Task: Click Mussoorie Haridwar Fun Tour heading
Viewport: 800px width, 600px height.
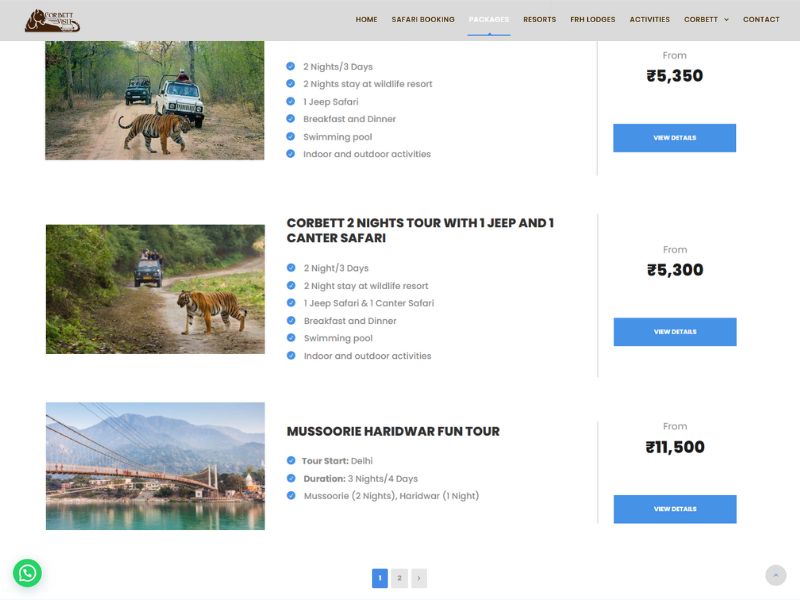Action: click(393, 432)
